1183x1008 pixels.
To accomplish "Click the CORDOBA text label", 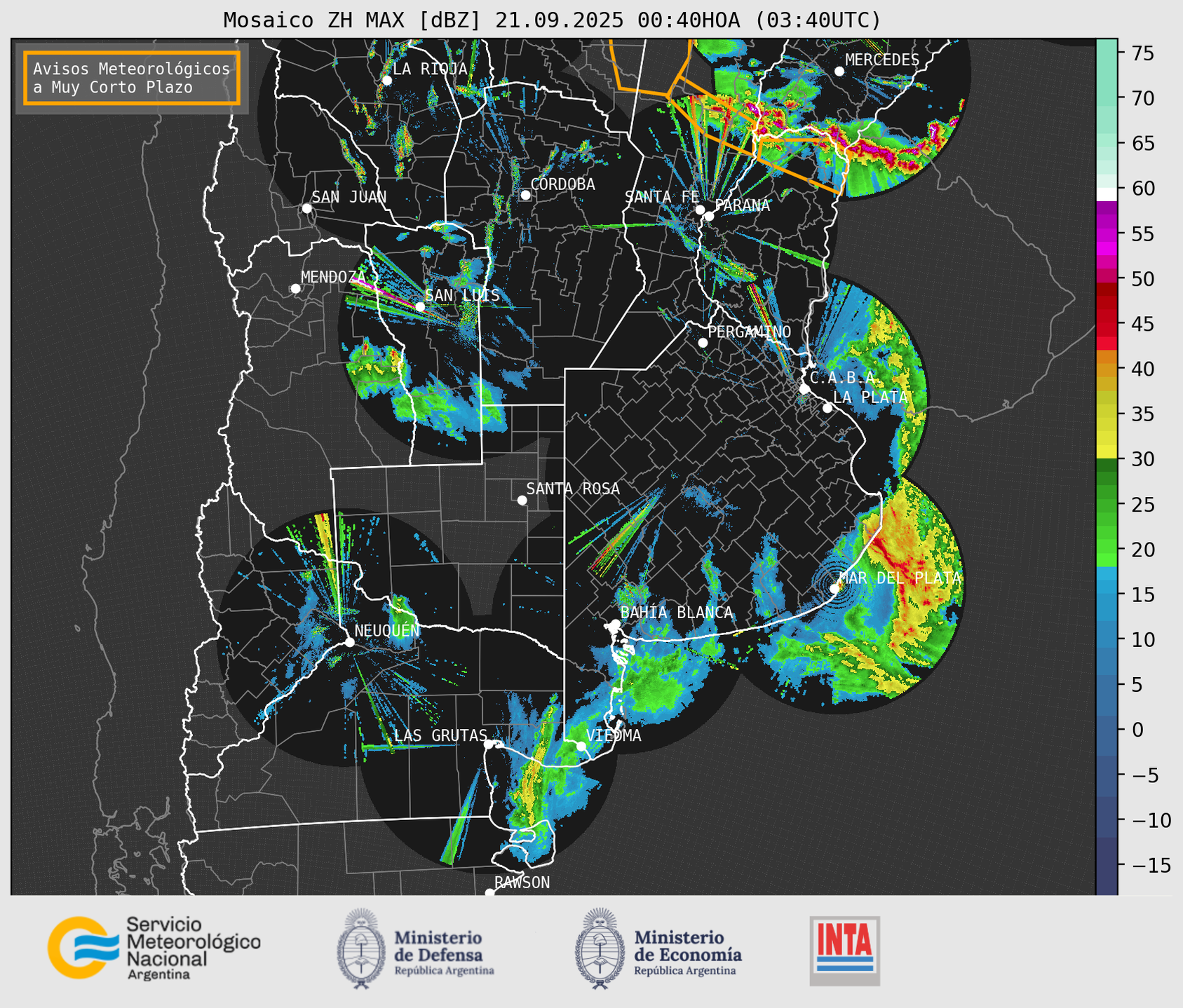I will coord(563,184).
